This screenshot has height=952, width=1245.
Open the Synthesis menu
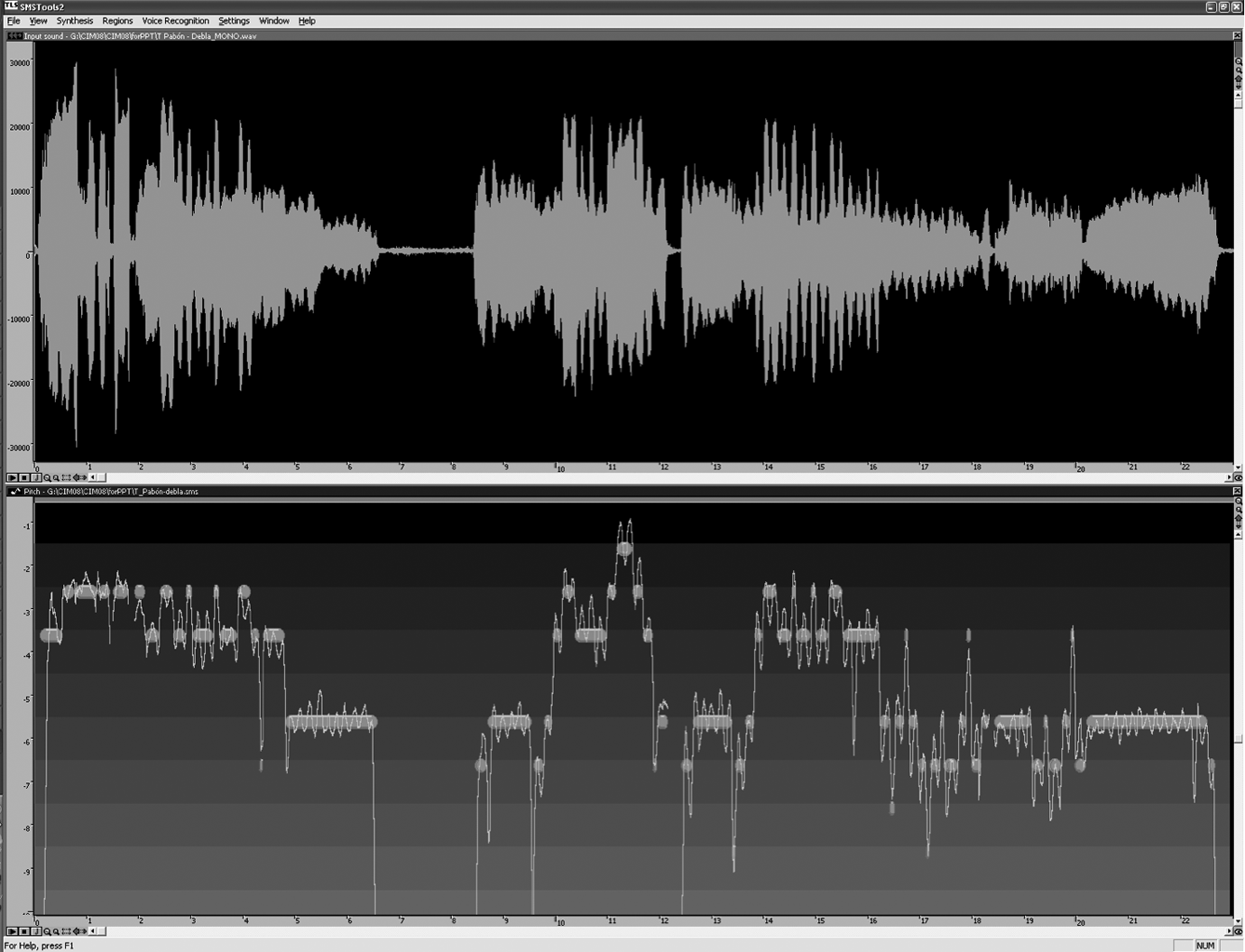[x=74, y=21]
